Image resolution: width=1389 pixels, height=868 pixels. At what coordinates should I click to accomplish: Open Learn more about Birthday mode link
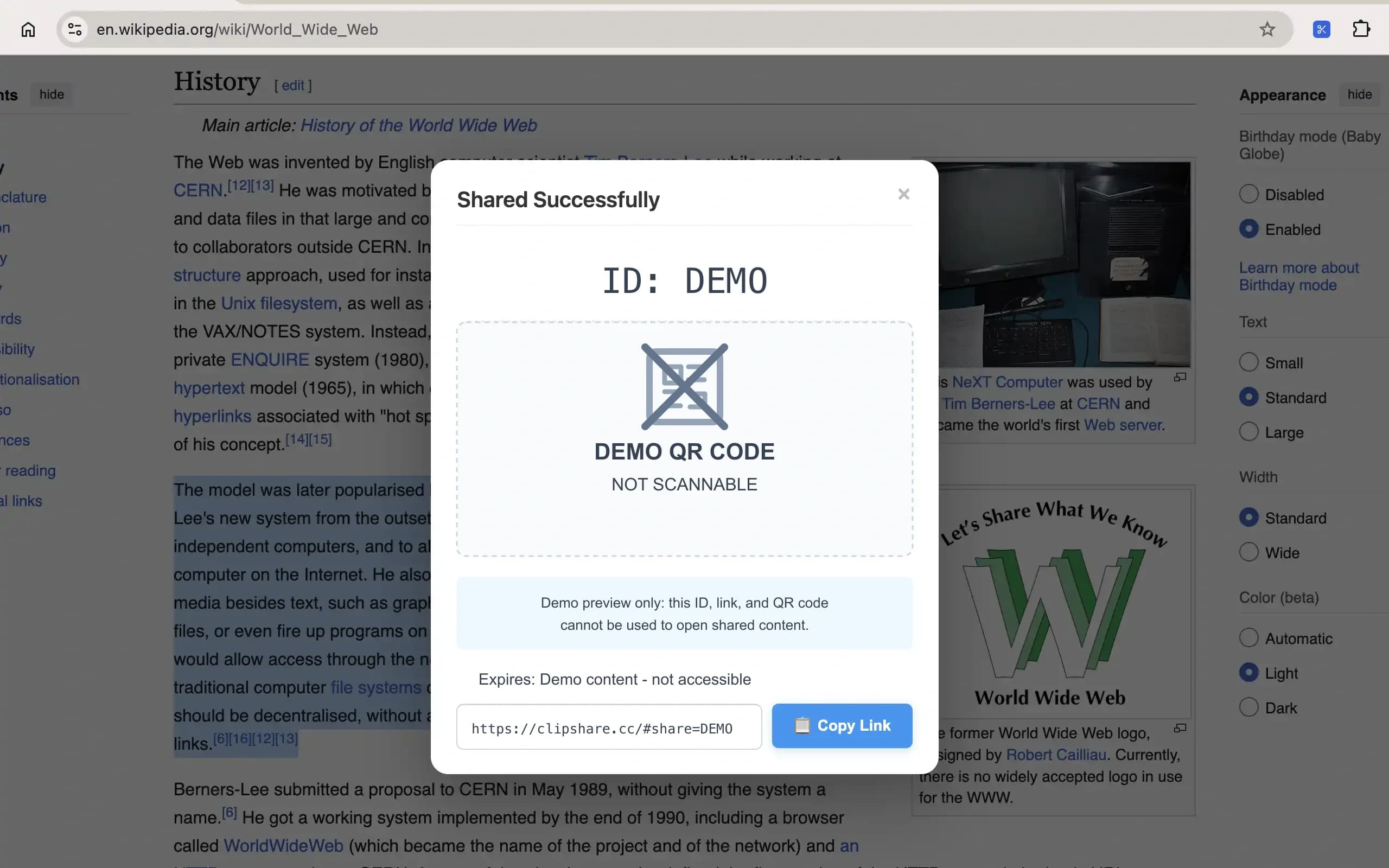tap(1298, 276)
